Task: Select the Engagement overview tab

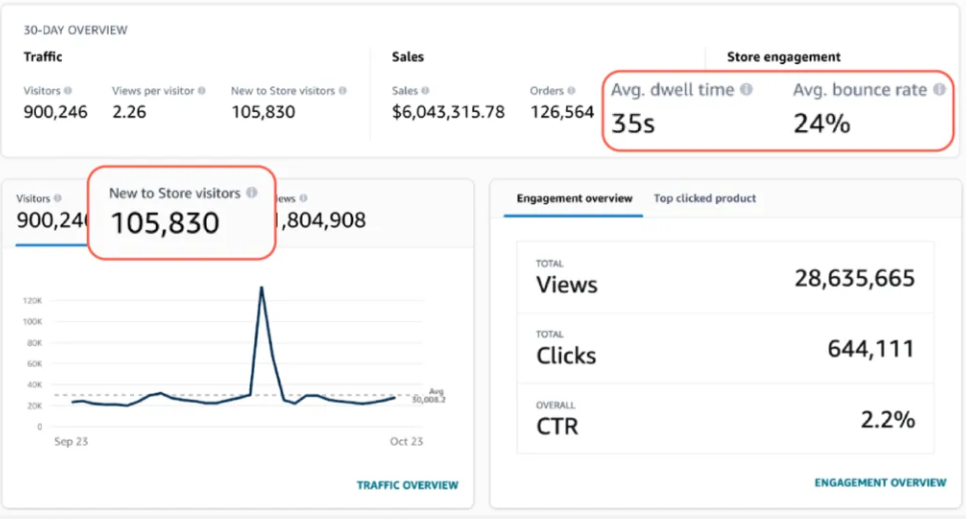Action: (x=574, y=198)
